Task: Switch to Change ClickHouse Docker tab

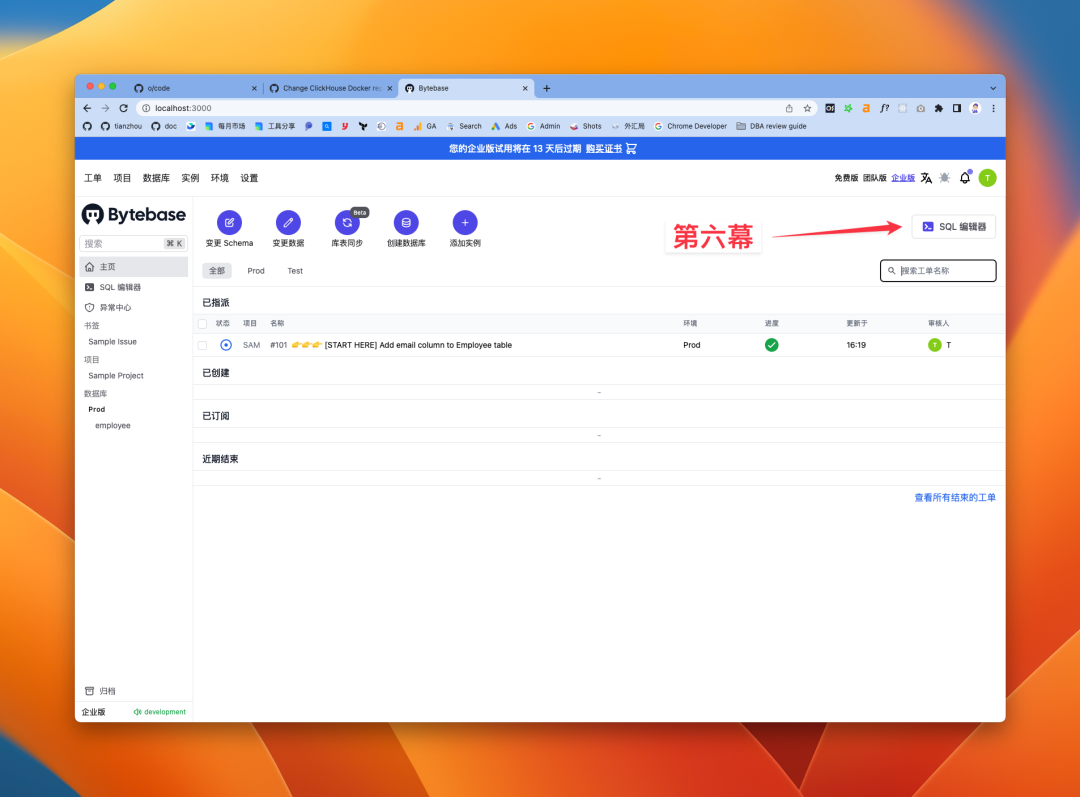Action: [x=331, y=88]
